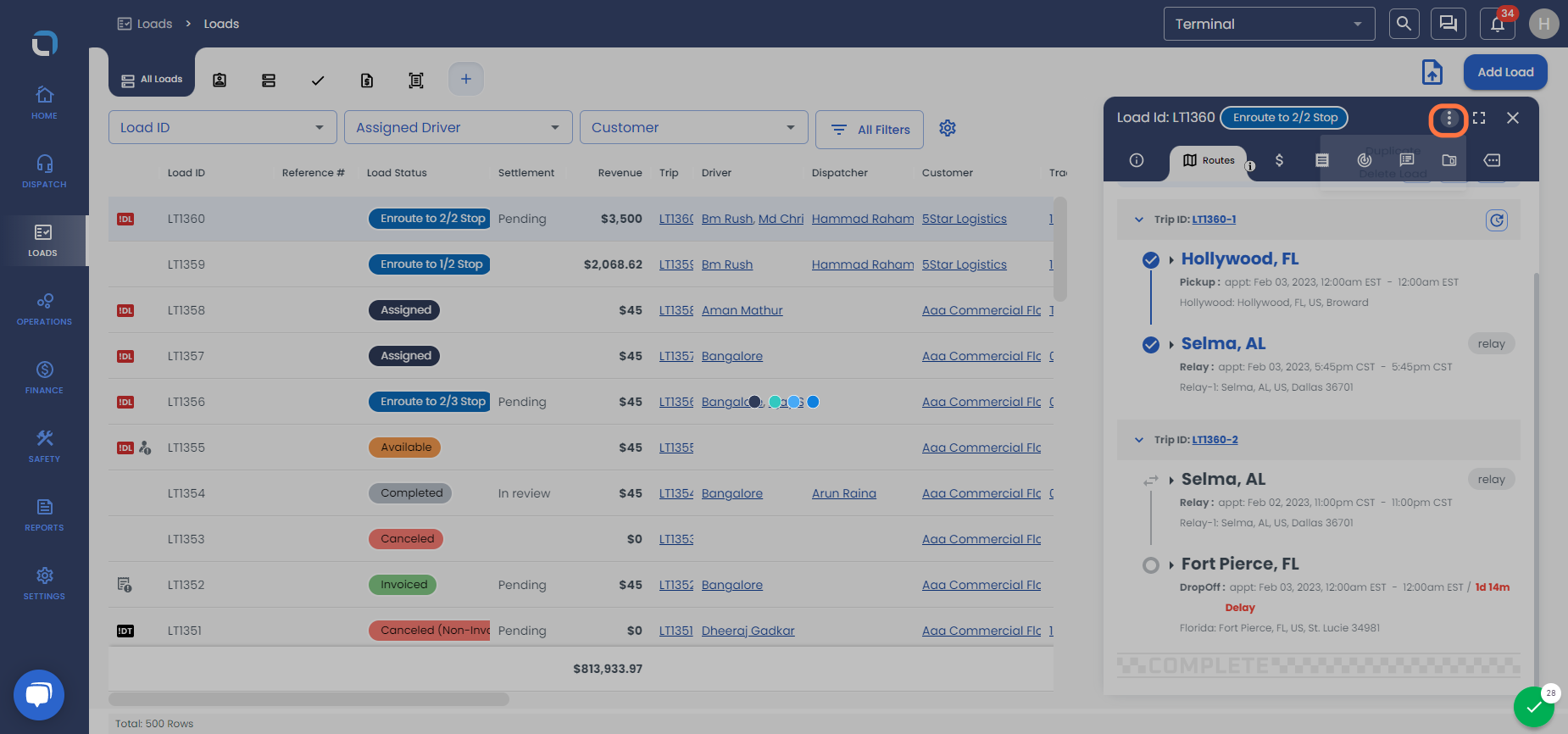Click the horizontal scrollbar below the loads table
This screenshot has height=734, width=1568.
coord(309,699)
